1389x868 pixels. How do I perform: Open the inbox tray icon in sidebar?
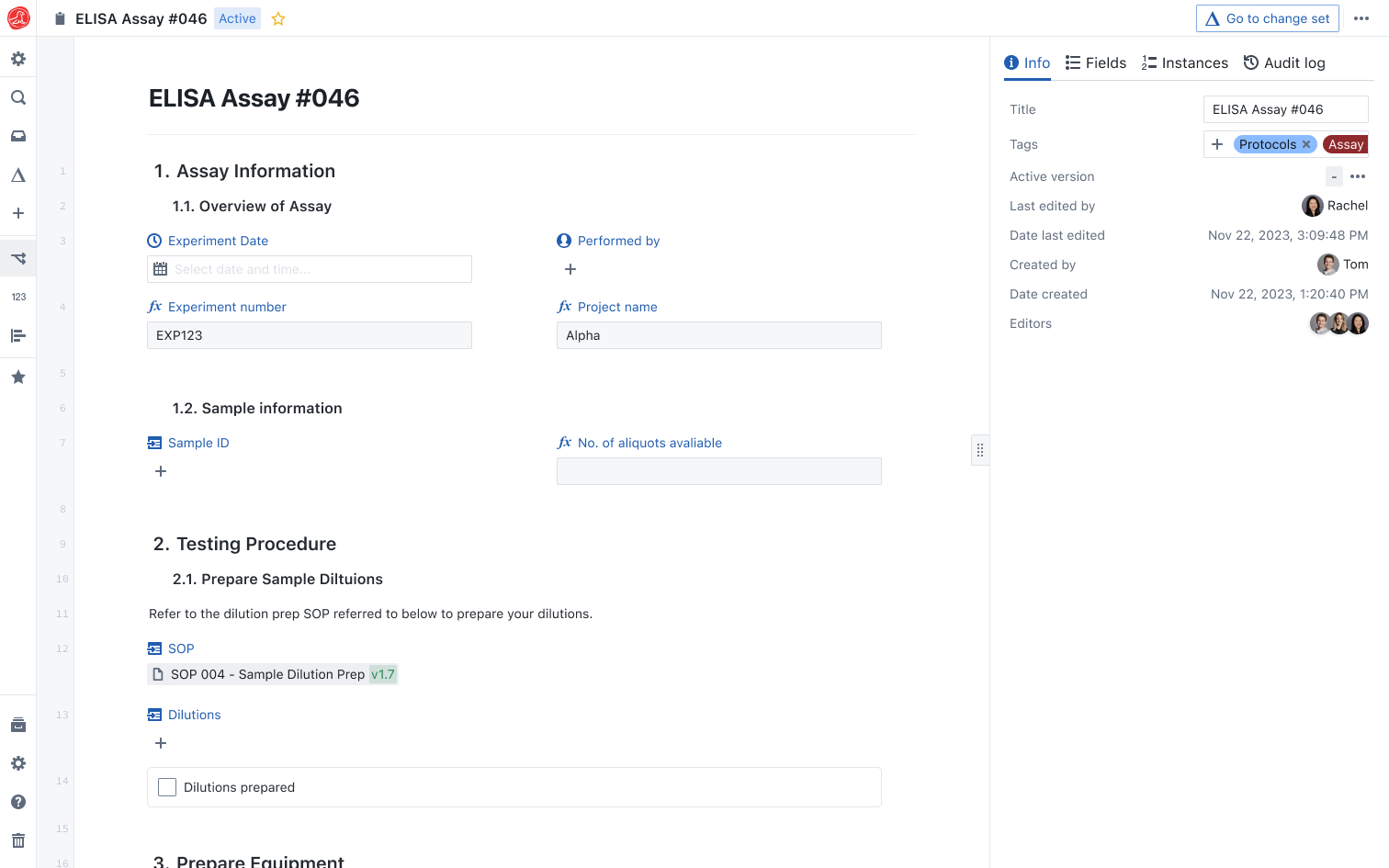tap(17, 136)
